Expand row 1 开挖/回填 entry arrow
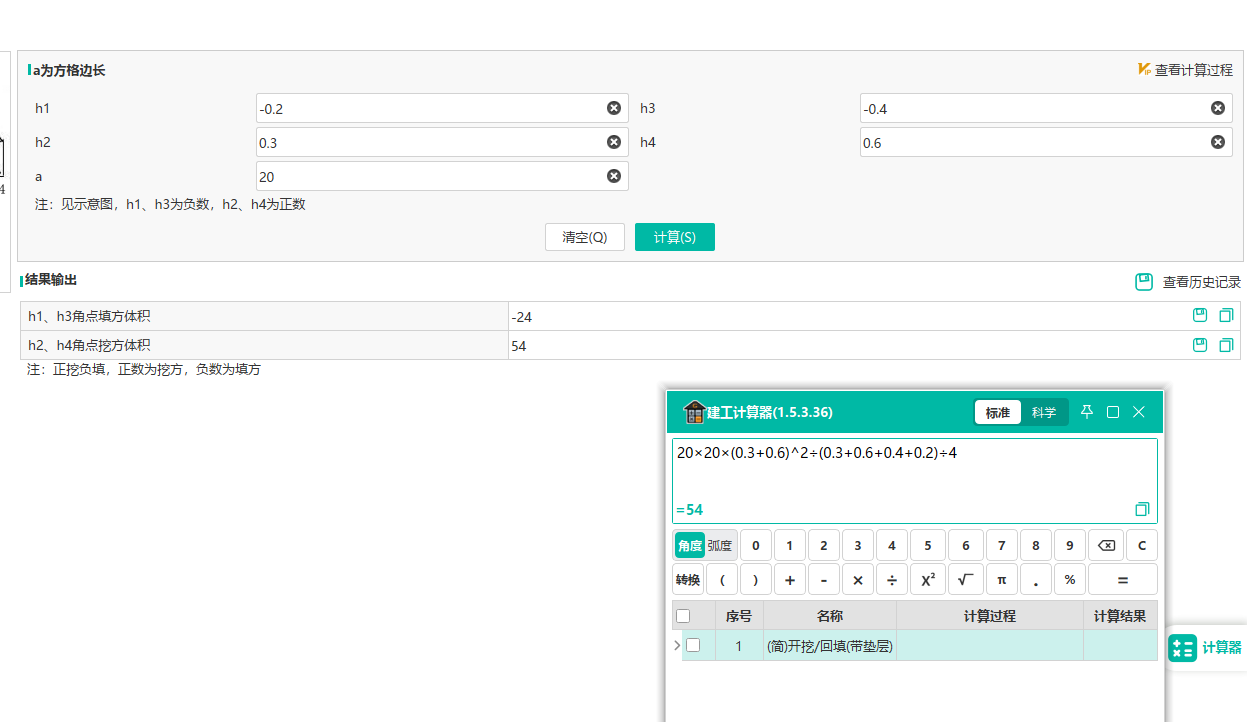The height and width of the screenshot is (722, 1247). (677, 645)
